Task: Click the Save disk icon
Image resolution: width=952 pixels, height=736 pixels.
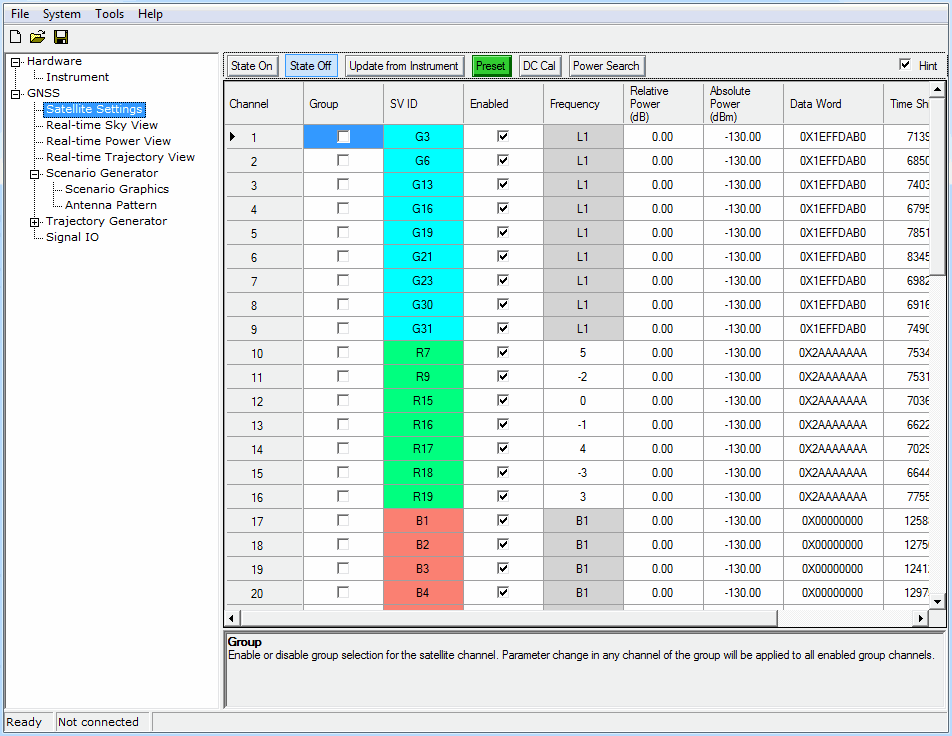Action: [61, 37]
